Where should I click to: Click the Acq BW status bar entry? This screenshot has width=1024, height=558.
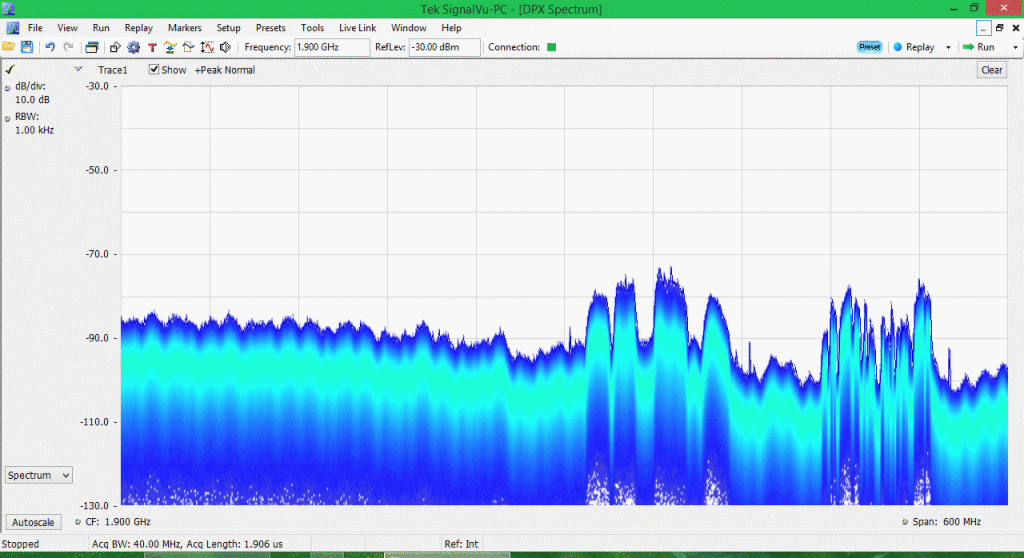[x=187, y=544]
